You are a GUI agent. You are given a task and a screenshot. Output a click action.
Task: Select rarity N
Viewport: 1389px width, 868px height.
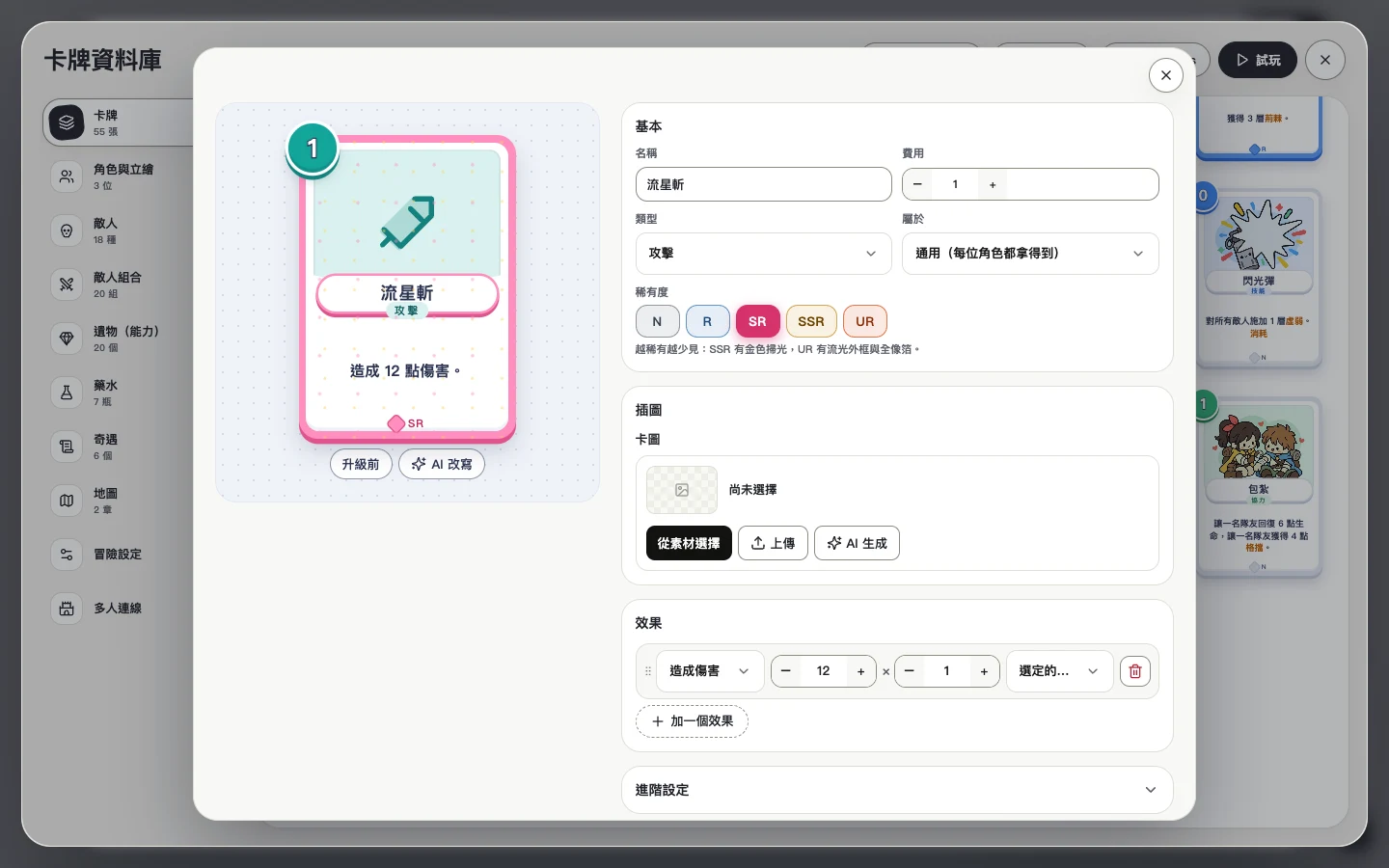(x=658, y=321)
